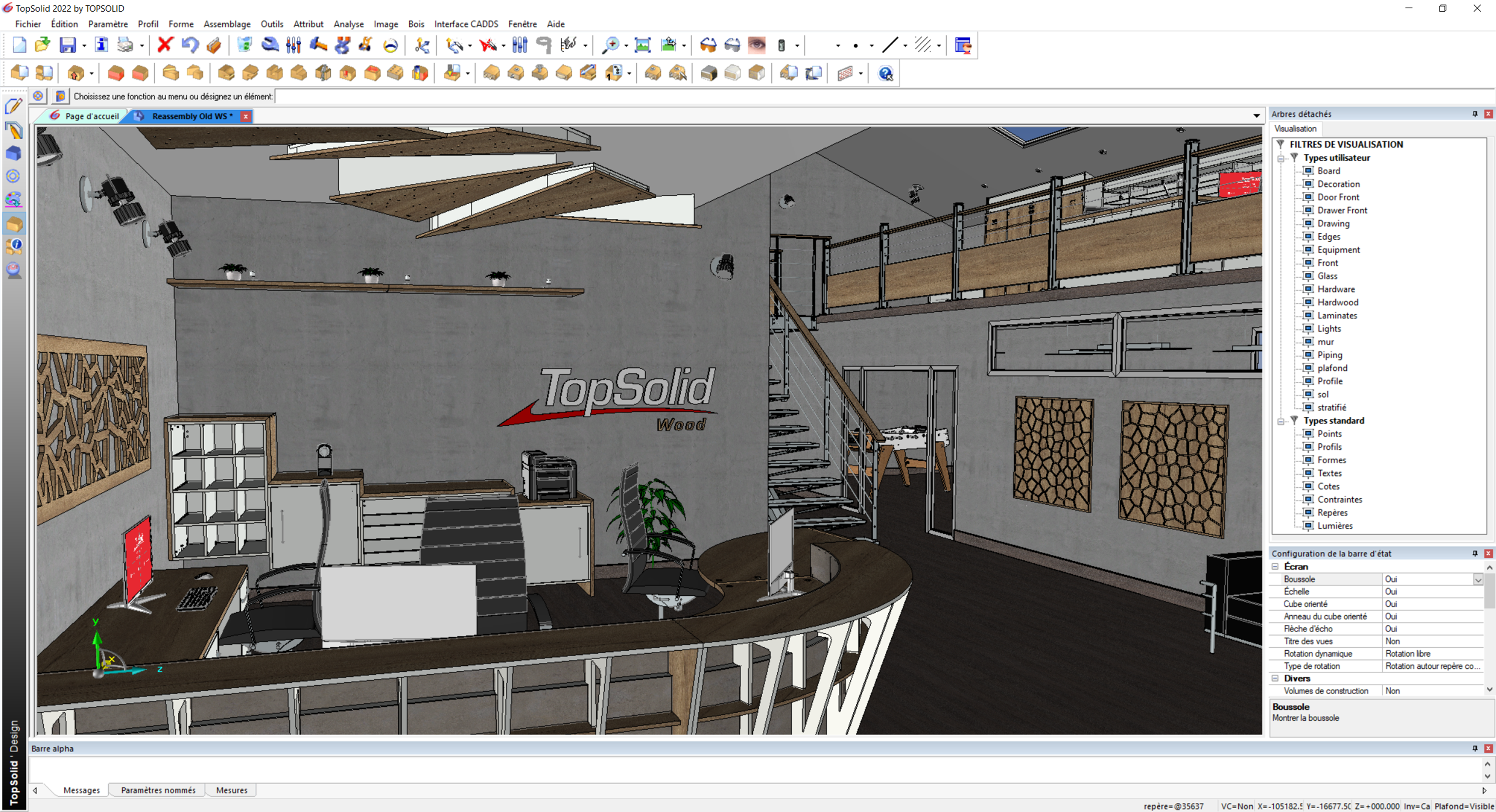Click the contextual help icon
The width and height of the screenshot is (1496, 812).
click(885, 74)
